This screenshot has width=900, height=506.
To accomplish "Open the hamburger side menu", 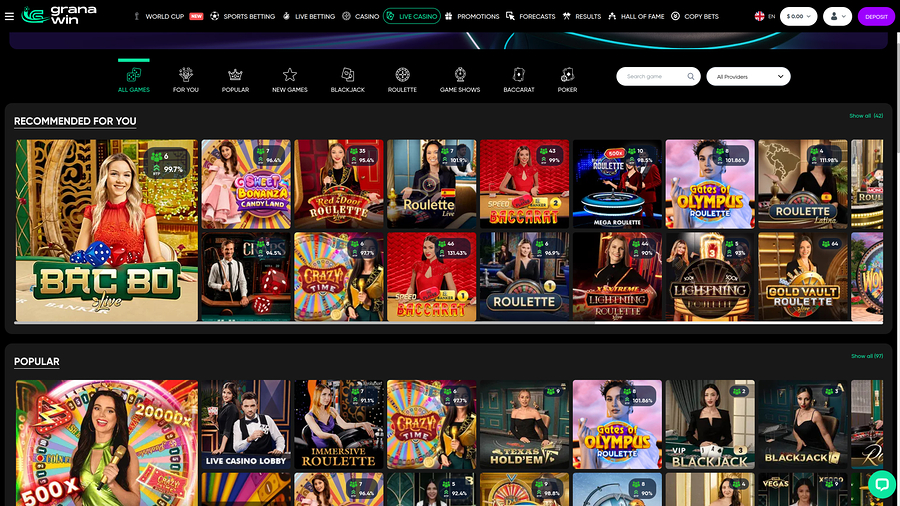I will [9, 16].
